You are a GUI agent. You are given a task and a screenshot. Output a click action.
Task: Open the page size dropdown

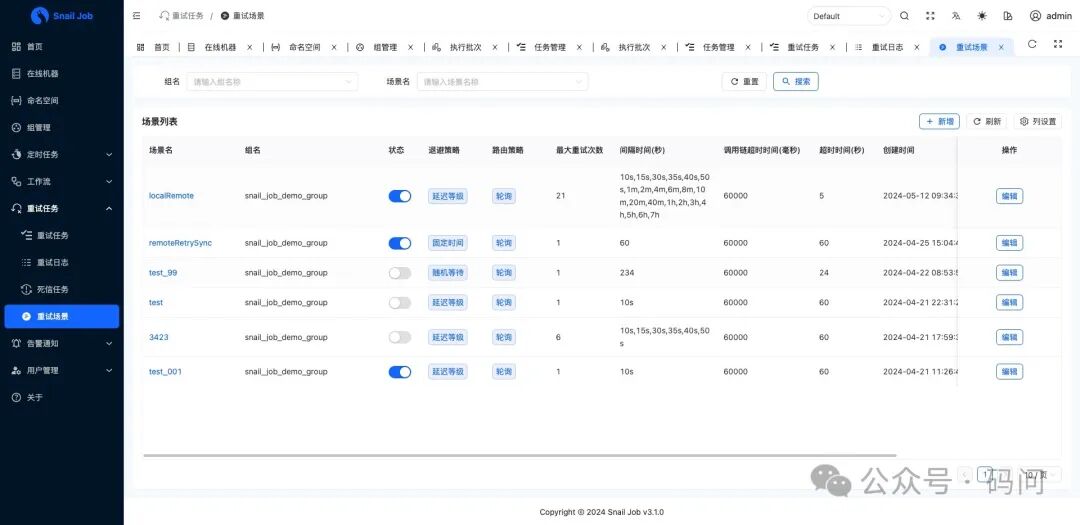pyautogui.click(x=1040, y=475)
